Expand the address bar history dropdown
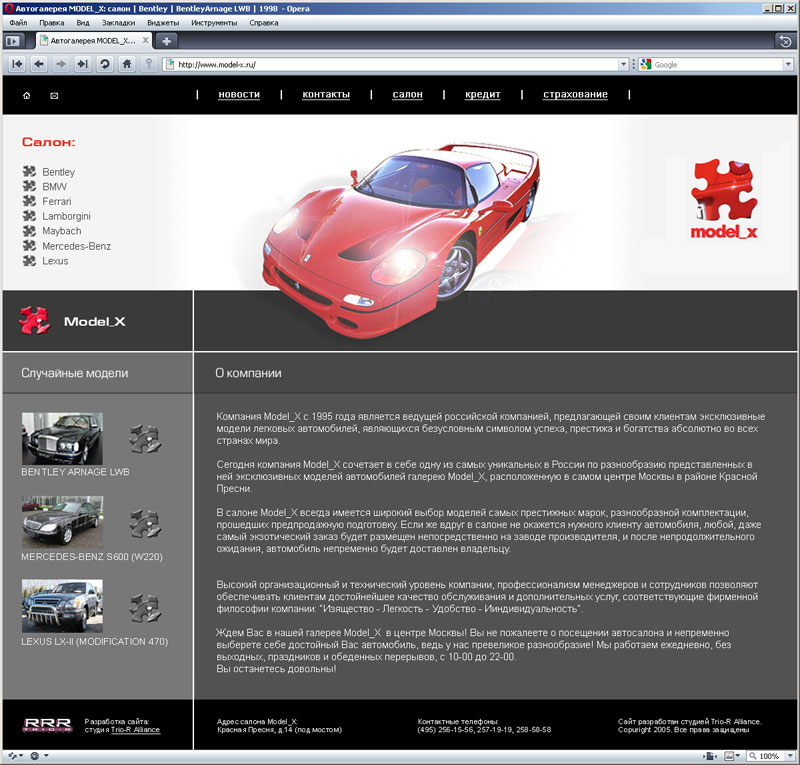This screenshot has height=765, width=800. click(x=623, y=64)
